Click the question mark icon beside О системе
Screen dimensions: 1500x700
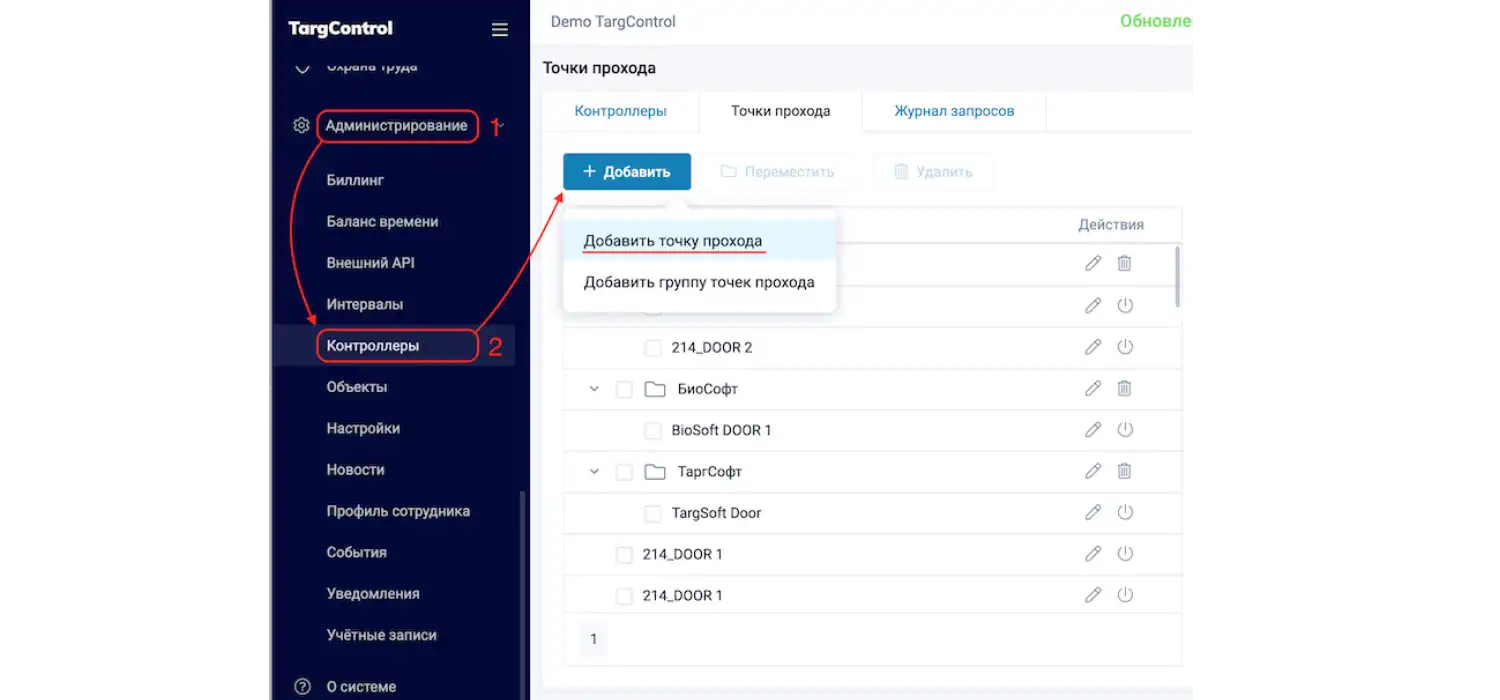[302, 687]
